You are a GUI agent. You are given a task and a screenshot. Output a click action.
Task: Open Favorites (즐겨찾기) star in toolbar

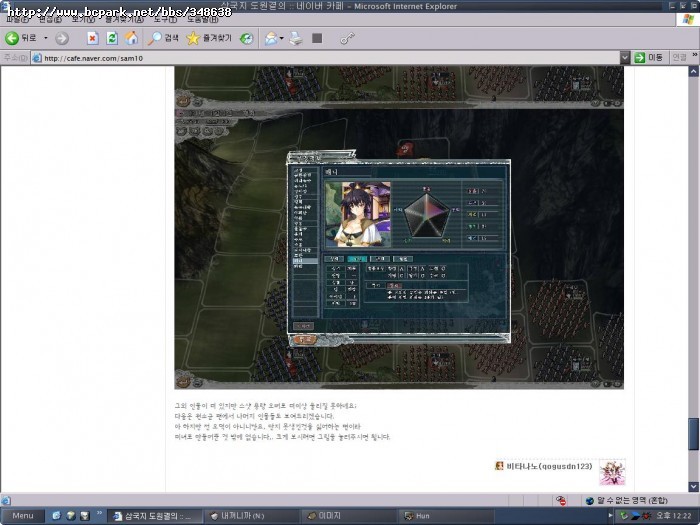209,38
